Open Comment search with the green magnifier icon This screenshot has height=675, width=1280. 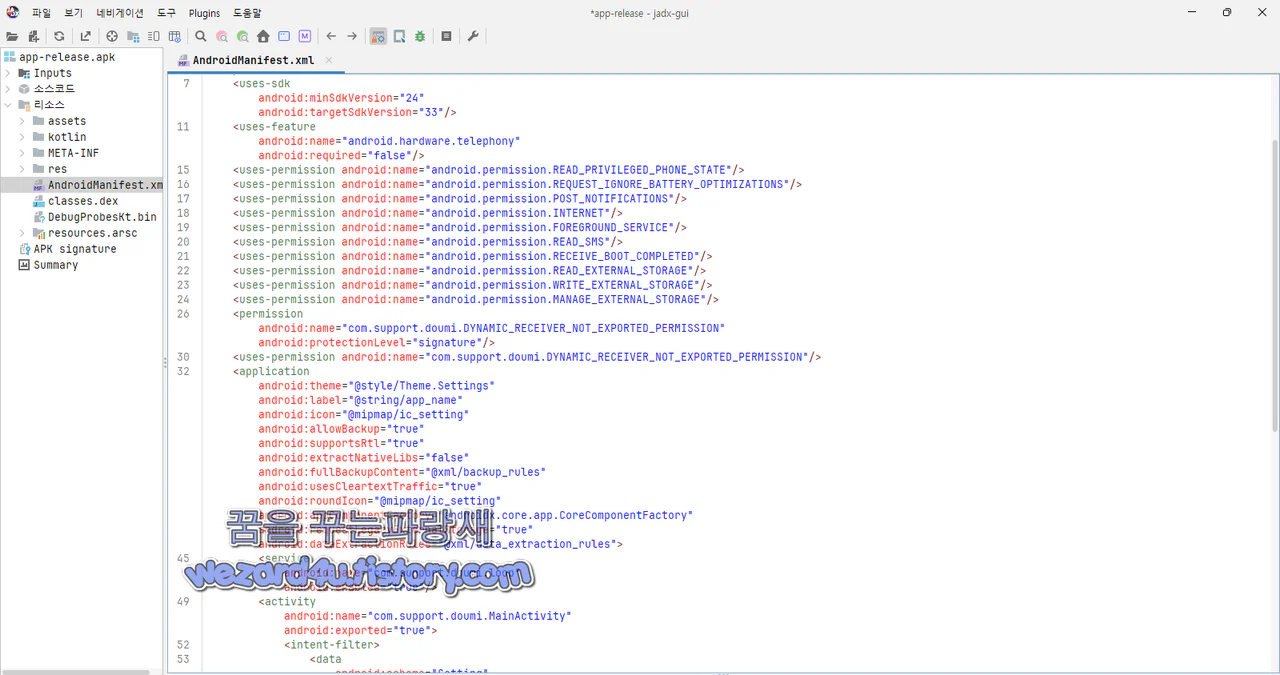pos(243,36)
